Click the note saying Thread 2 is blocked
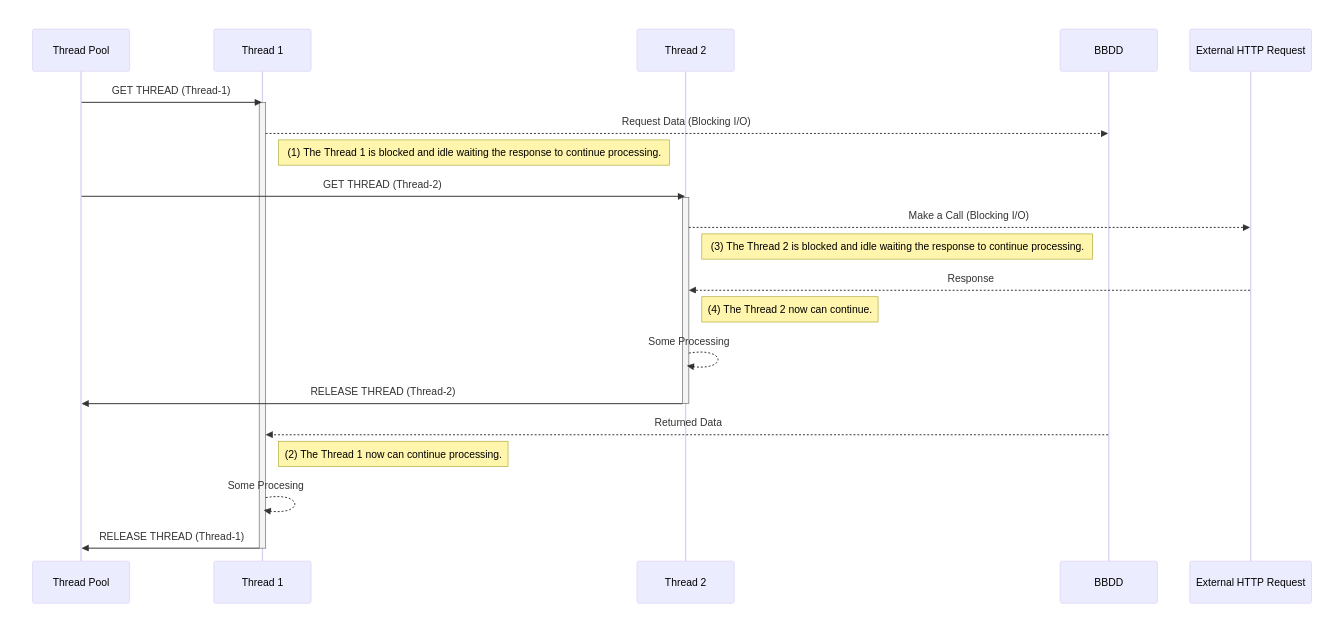1338x626 pixels. point(896,246)
